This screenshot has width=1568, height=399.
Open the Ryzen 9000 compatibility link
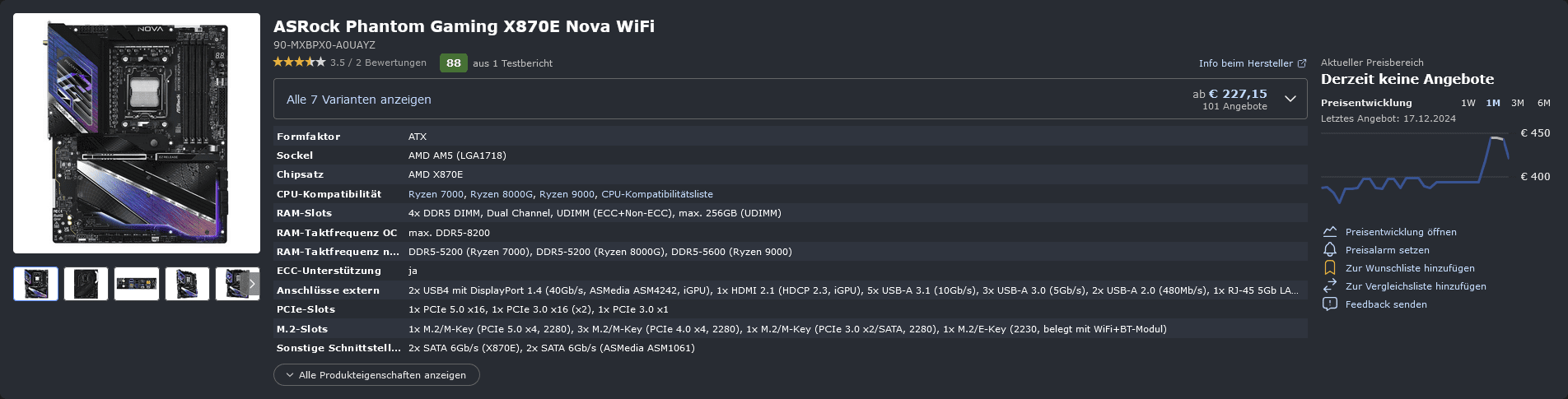coord(567,194)
